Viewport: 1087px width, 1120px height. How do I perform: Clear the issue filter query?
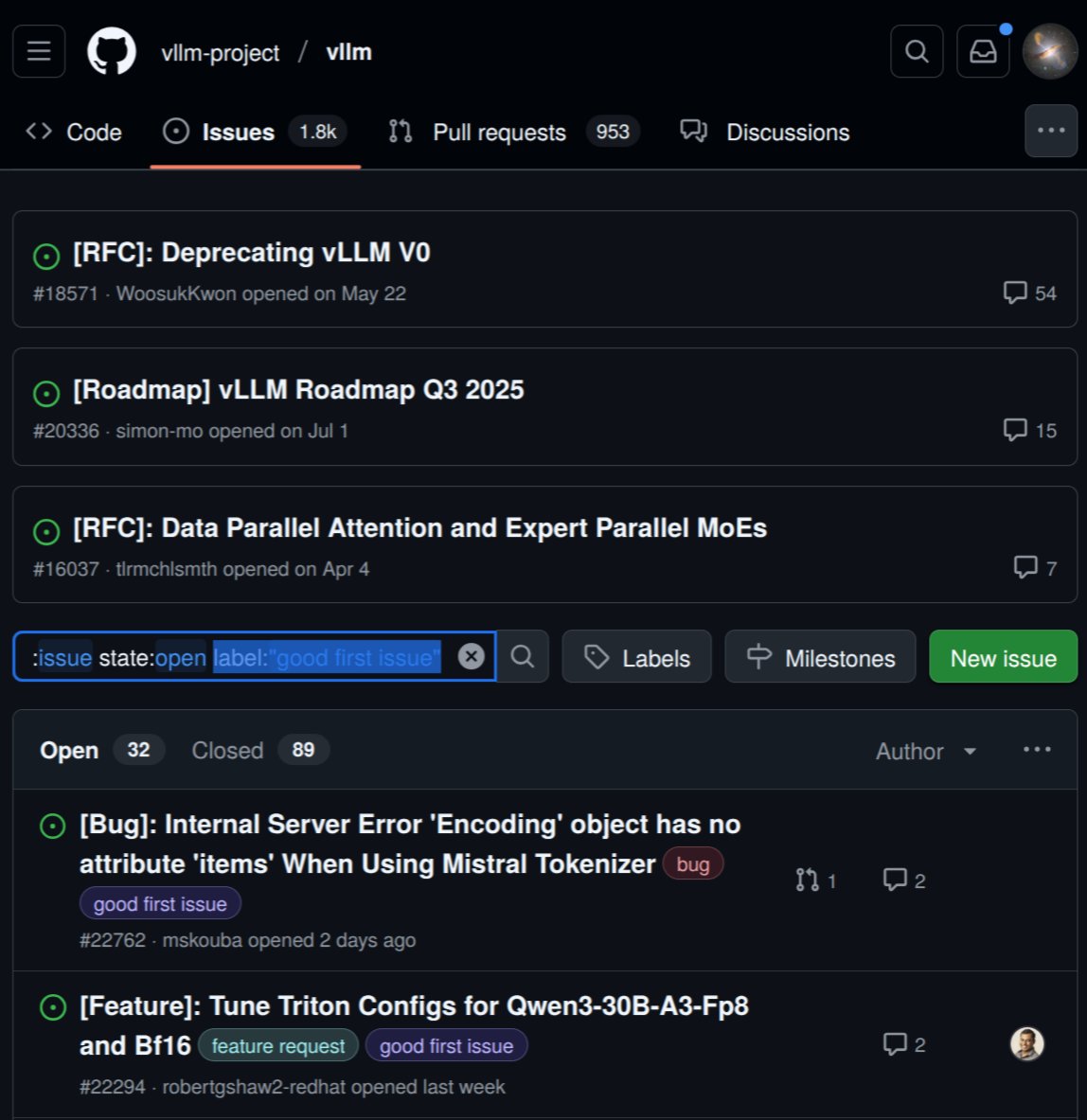(471, 656)
